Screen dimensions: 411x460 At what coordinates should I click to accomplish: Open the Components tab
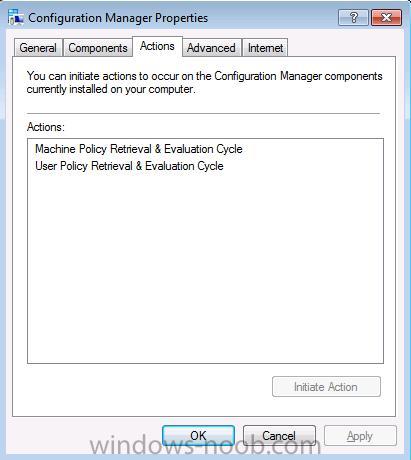click(x=98, y=48)
